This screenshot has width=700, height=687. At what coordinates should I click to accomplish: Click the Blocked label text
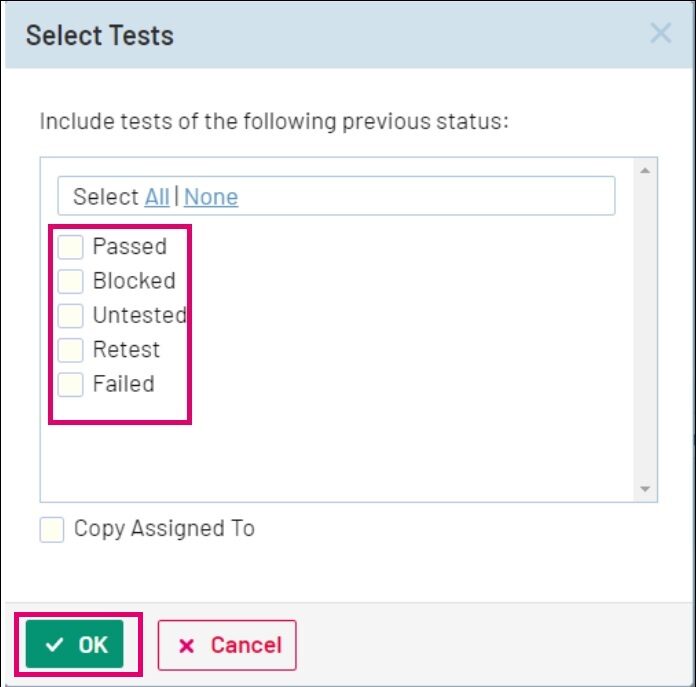pyautogui.click(x=134, y=281)
